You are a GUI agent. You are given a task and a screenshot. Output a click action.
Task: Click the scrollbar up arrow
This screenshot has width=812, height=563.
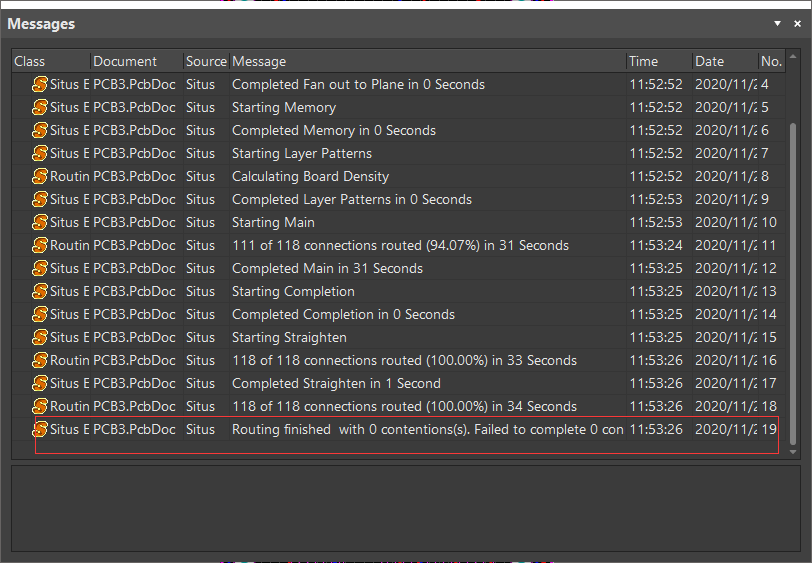click(793, 56)
